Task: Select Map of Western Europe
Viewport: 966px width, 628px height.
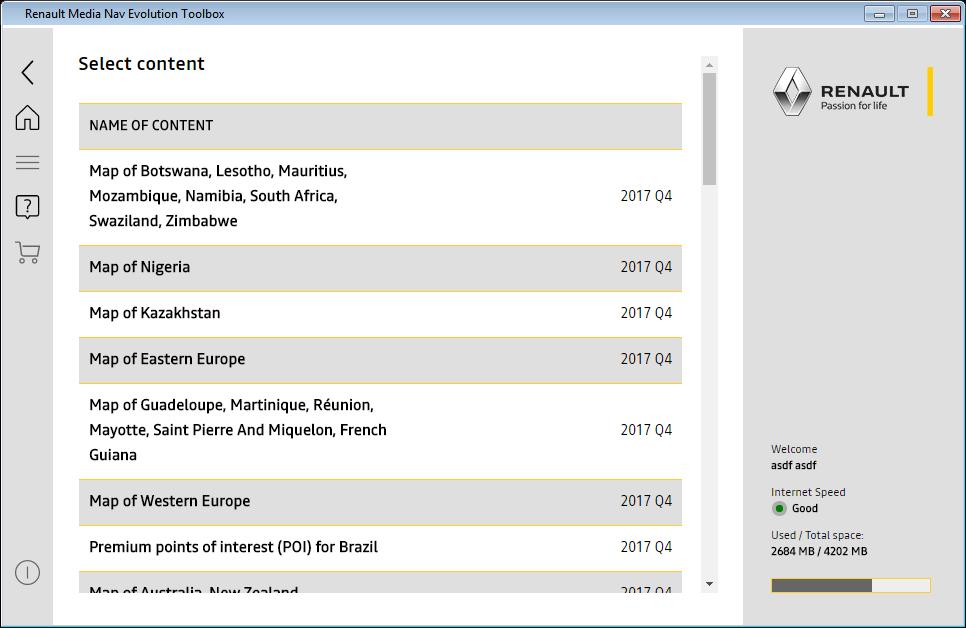Action: [380, 502]
